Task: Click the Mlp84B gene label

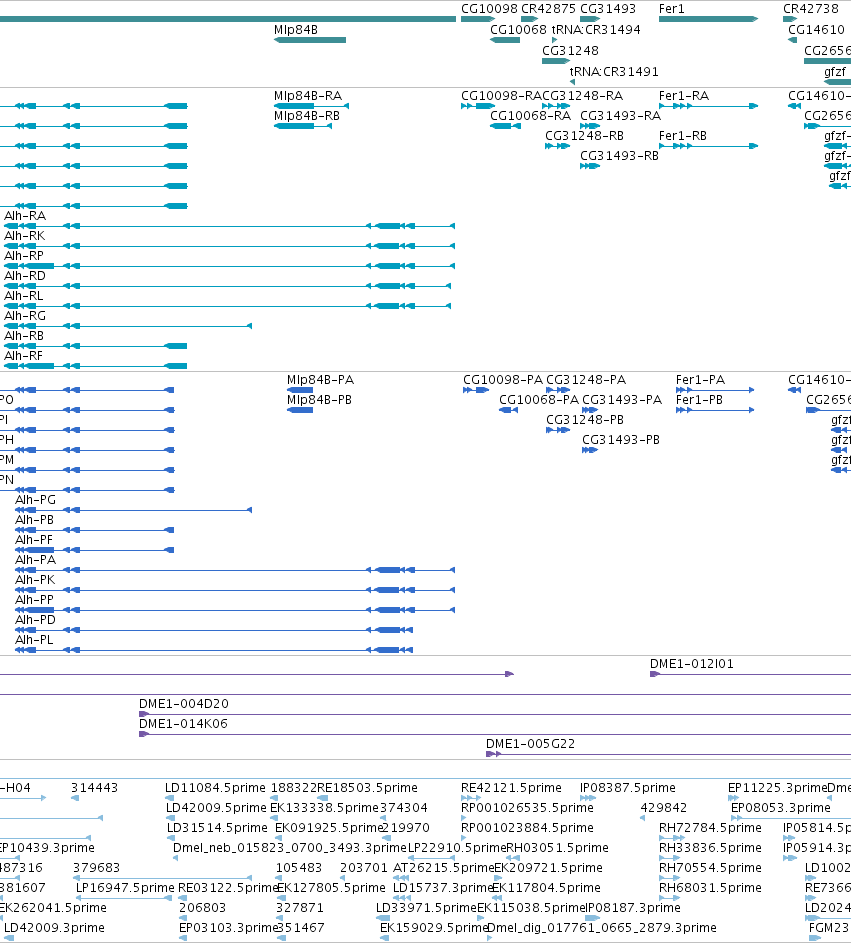Action: [x=295, y=30]
